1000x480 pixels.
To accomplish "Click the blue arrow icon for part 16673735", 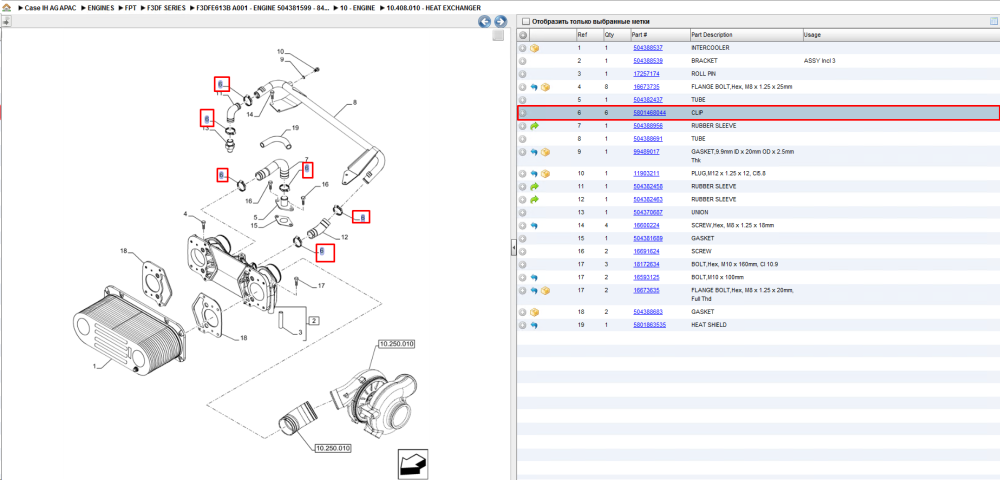I will [534, 87].
